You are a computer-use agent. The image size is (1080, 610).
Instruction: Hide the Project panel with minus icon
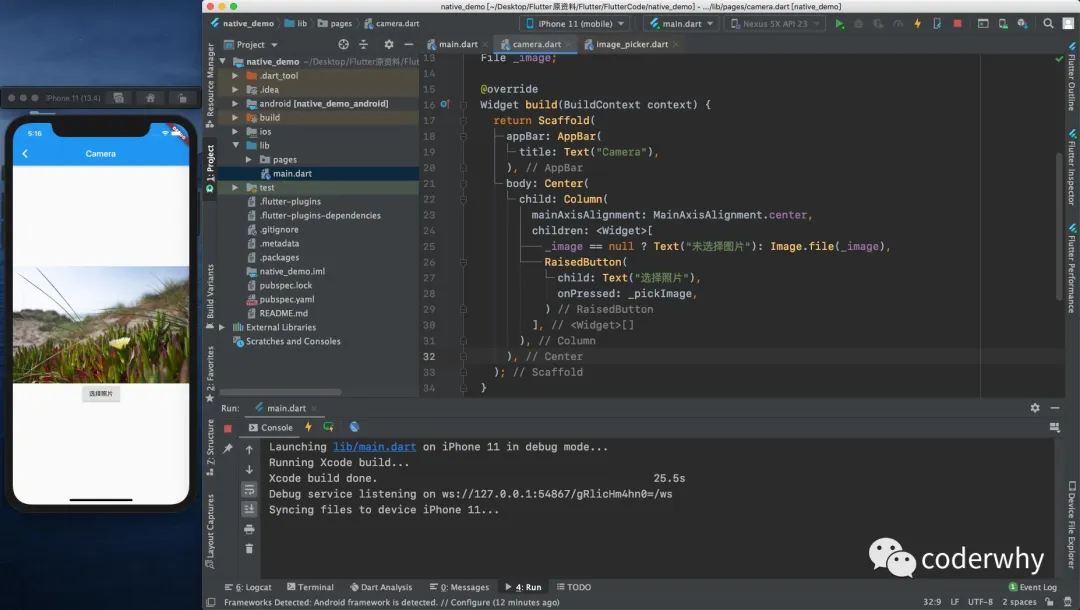(x=408, y=44)
